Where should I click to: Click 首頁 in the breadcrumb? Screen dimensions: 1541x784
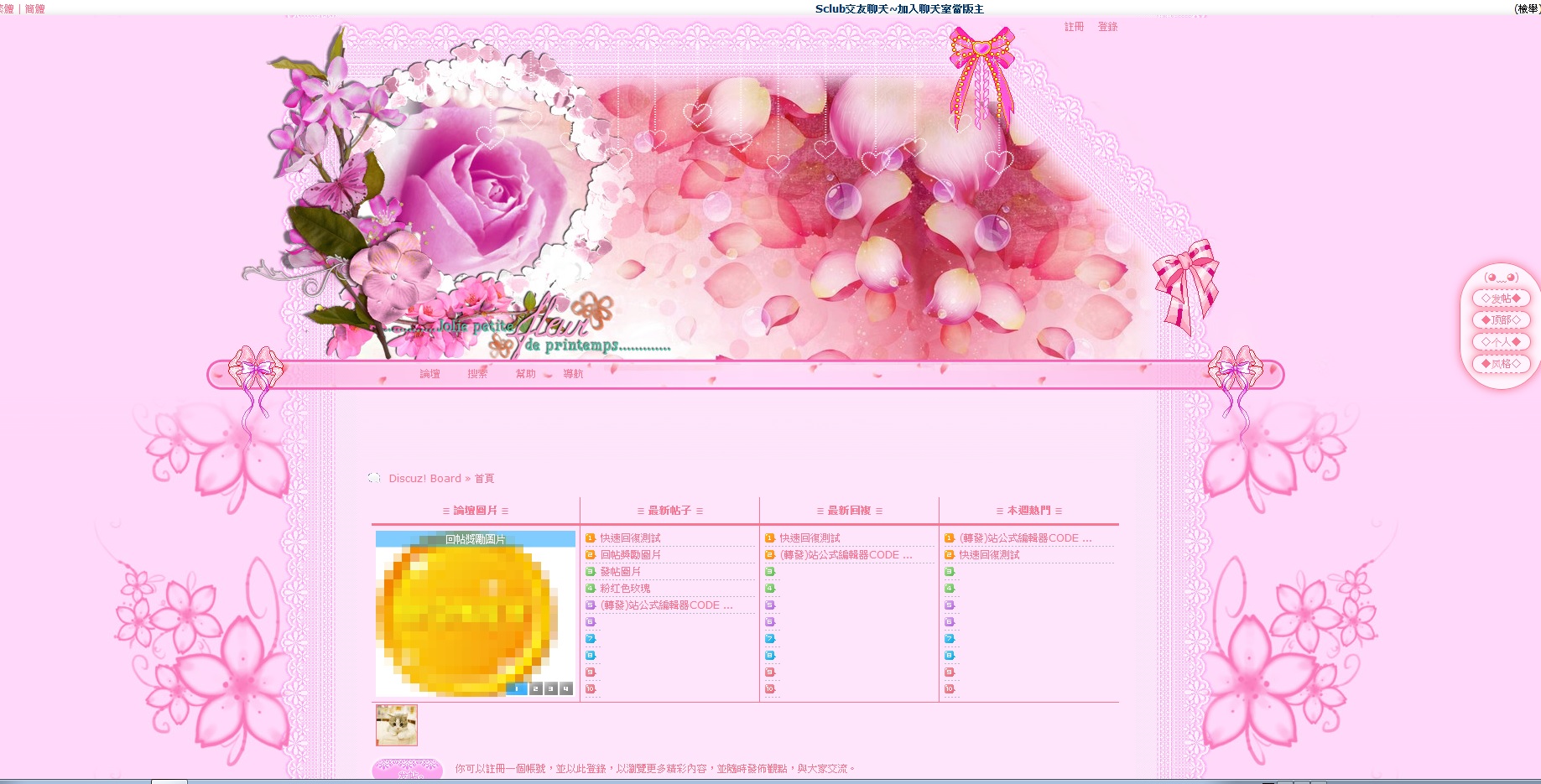[484, 479]
